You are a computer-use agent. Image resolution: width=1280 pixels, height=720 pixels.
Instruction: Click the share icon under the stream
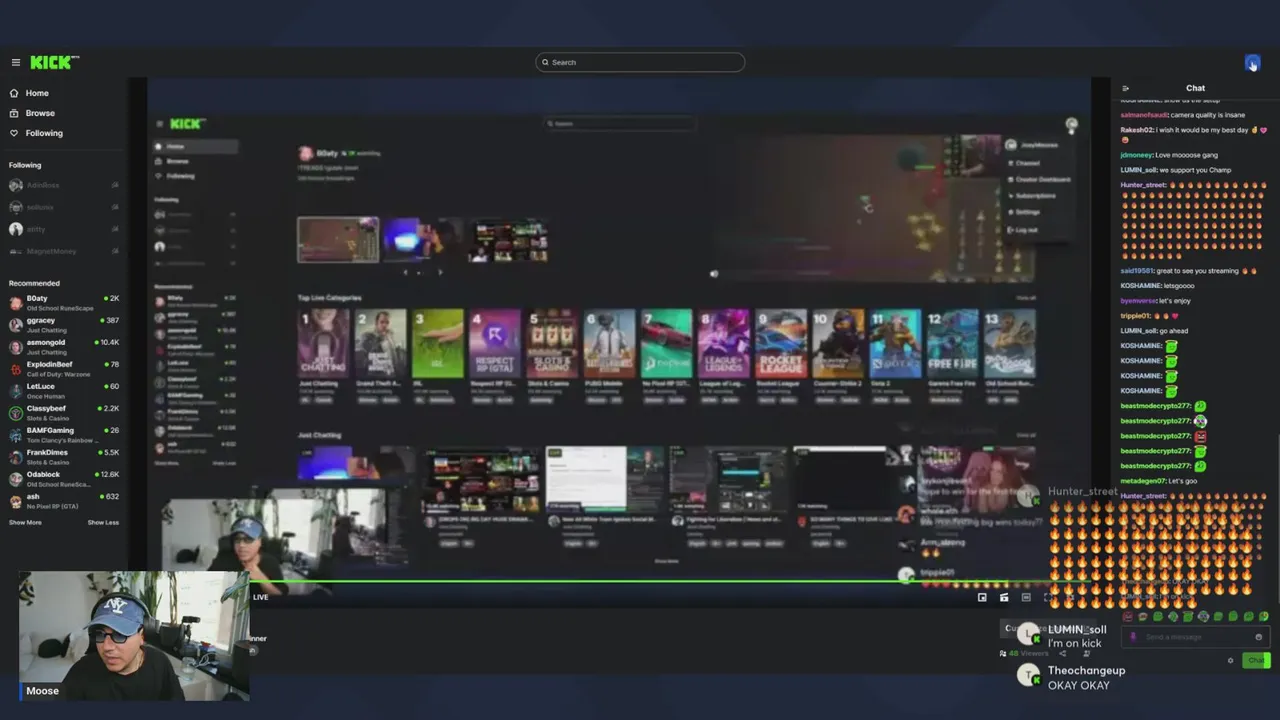pos(1062,653)
